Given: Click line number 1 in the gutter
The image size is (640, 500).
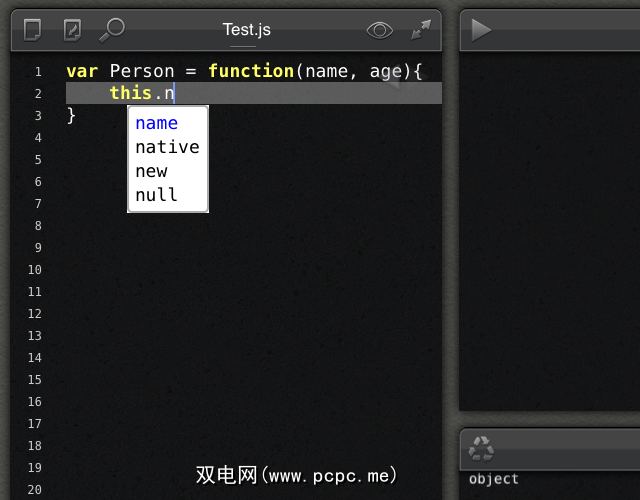Looking at the screenshot, I should pyautogui.click(x=37, y=72).
